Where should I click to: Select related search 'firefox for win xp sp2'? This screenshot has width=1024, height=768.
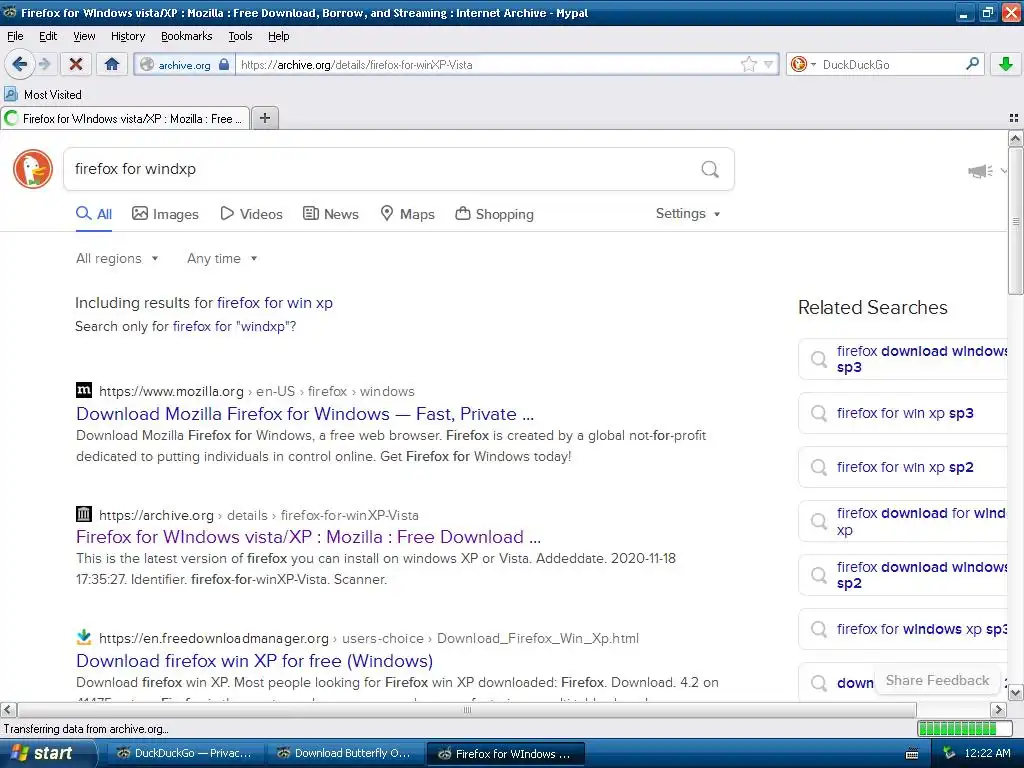click(x=904, y=468)
